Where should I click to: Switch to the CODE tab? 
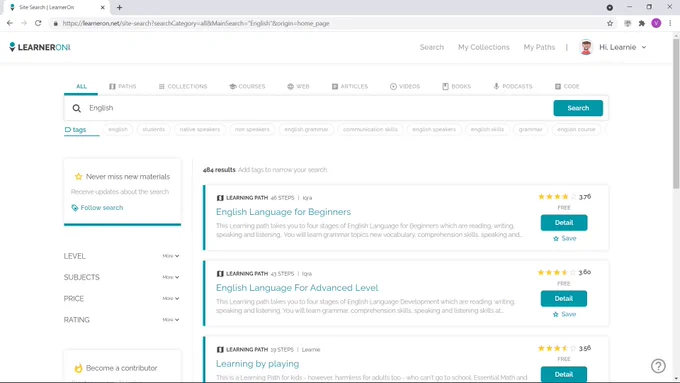(x=567, y=86)
